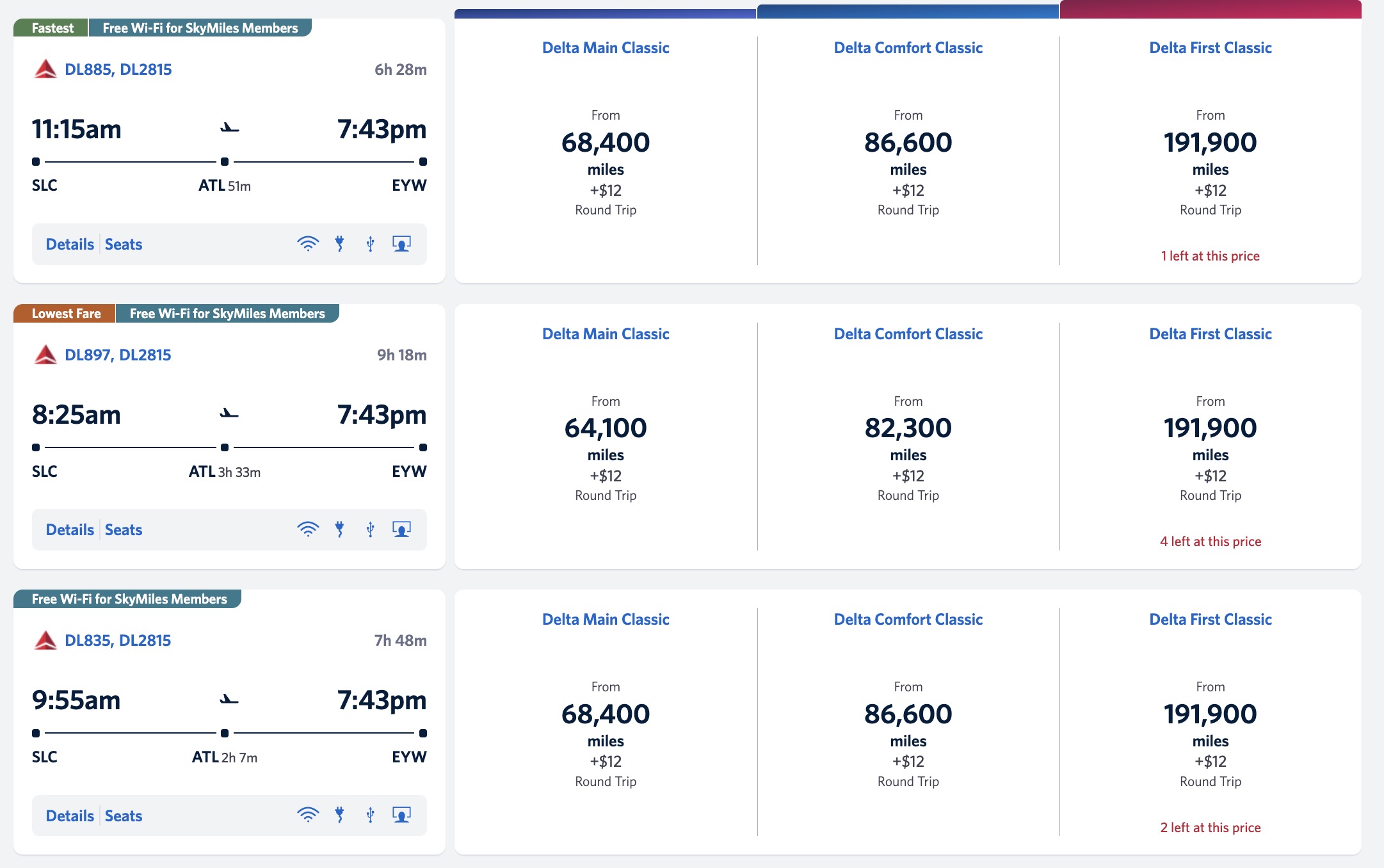Viewport: 1384px width, 868px height.
Task: Click the Fastest badge on first flight
Action: point(51,28)
